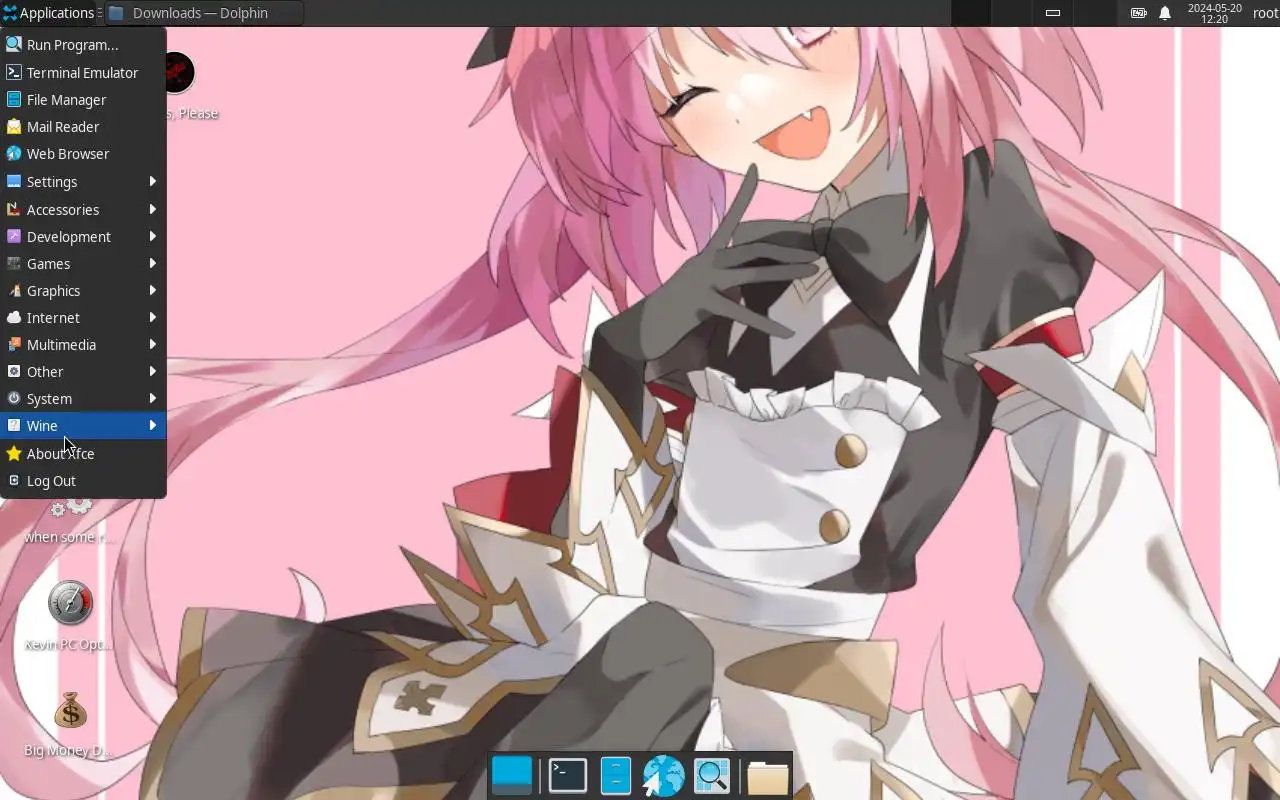Launch terminal from the dock
The width and height of the screenshot is (1280, 800).
[x=568, y=776]
